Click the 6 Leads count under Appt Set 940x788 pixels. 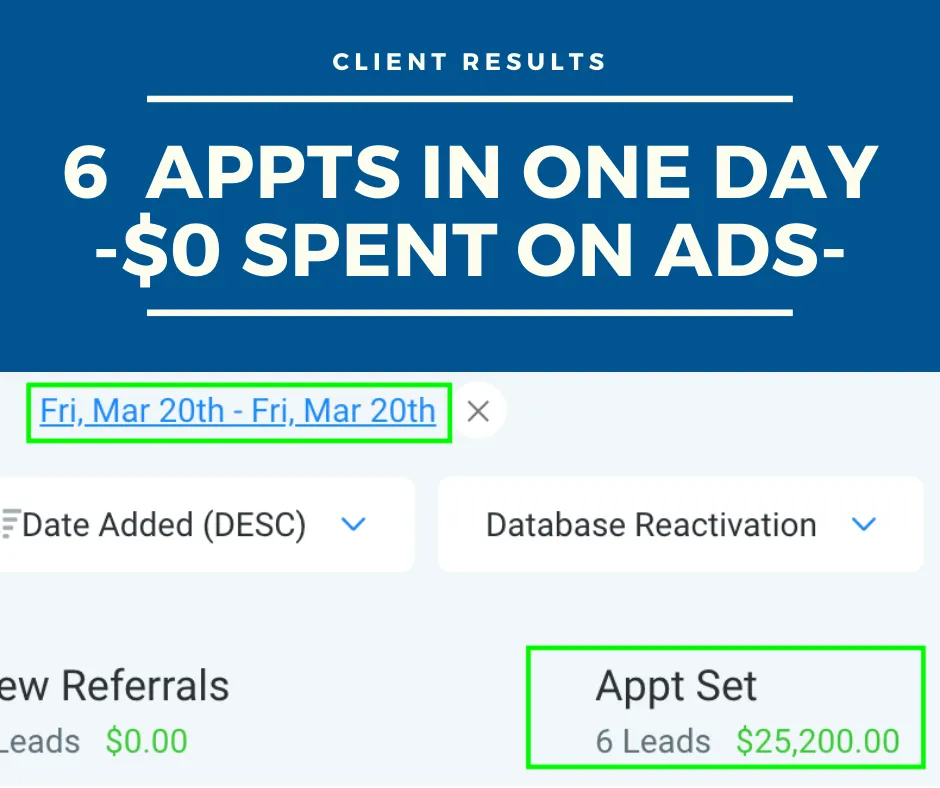click(653, 741)
